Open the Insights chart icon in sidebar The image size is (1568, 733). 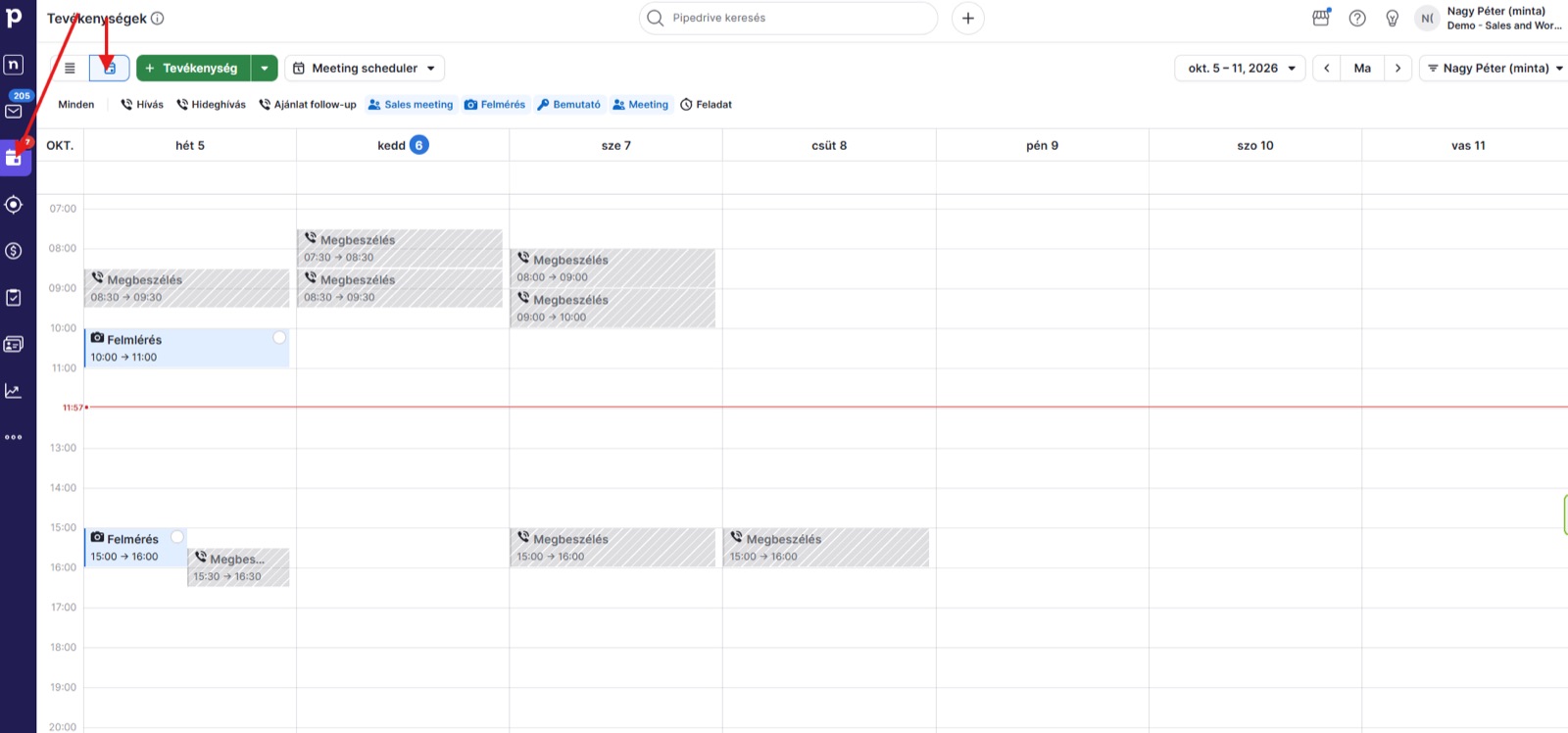(x=14, y=391)
